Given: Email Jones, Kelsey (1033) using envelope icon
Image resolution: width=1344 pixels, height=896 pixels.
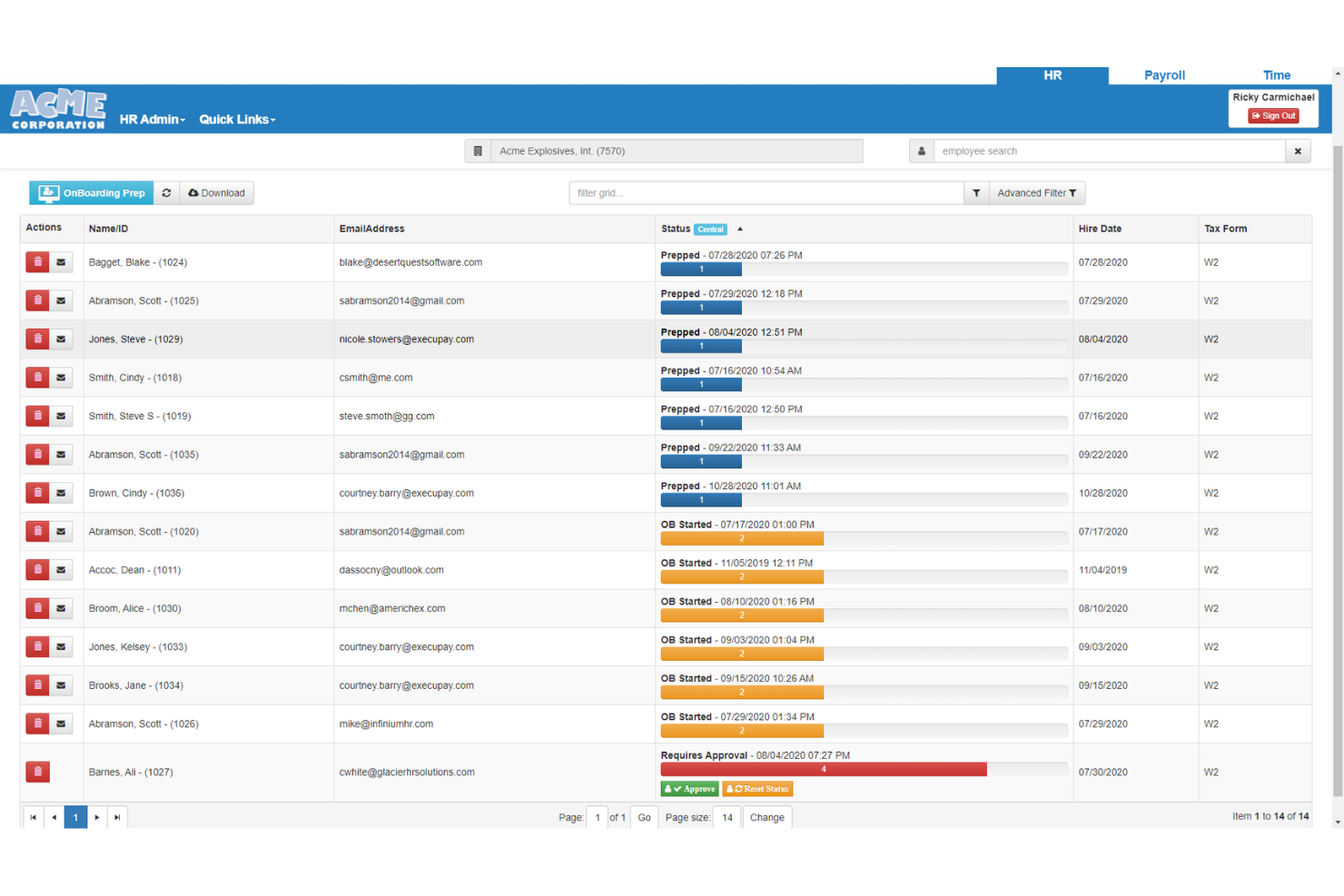Looking at the screenshot, I should pos(61,646).
